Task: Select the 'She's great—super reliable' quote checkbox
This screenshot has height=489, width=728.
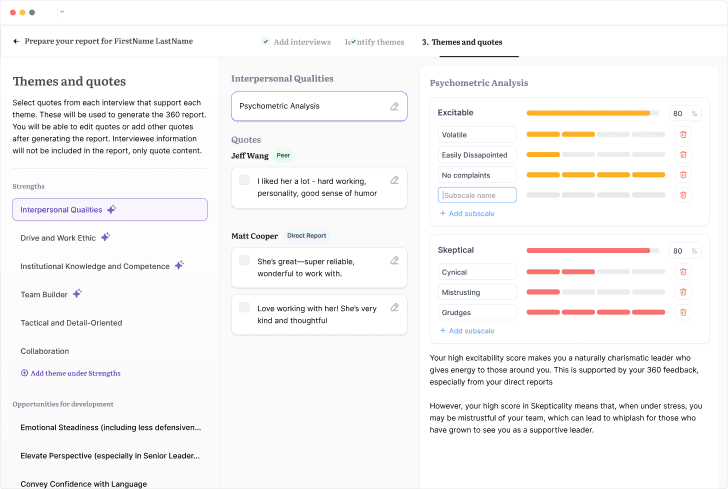Action: pyautogui.click(x=244, y=261)
